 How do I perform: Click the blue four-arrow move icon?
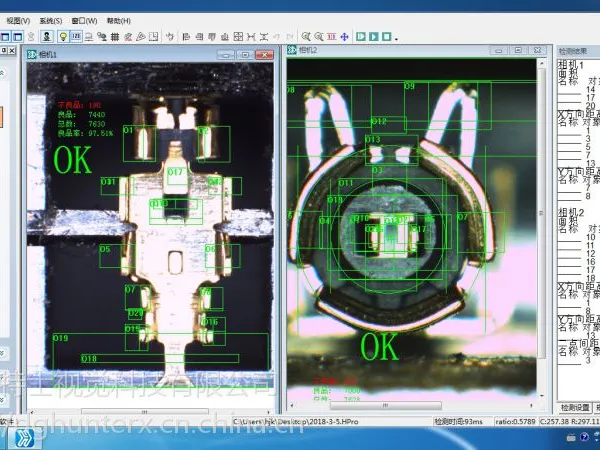(344, 37)
